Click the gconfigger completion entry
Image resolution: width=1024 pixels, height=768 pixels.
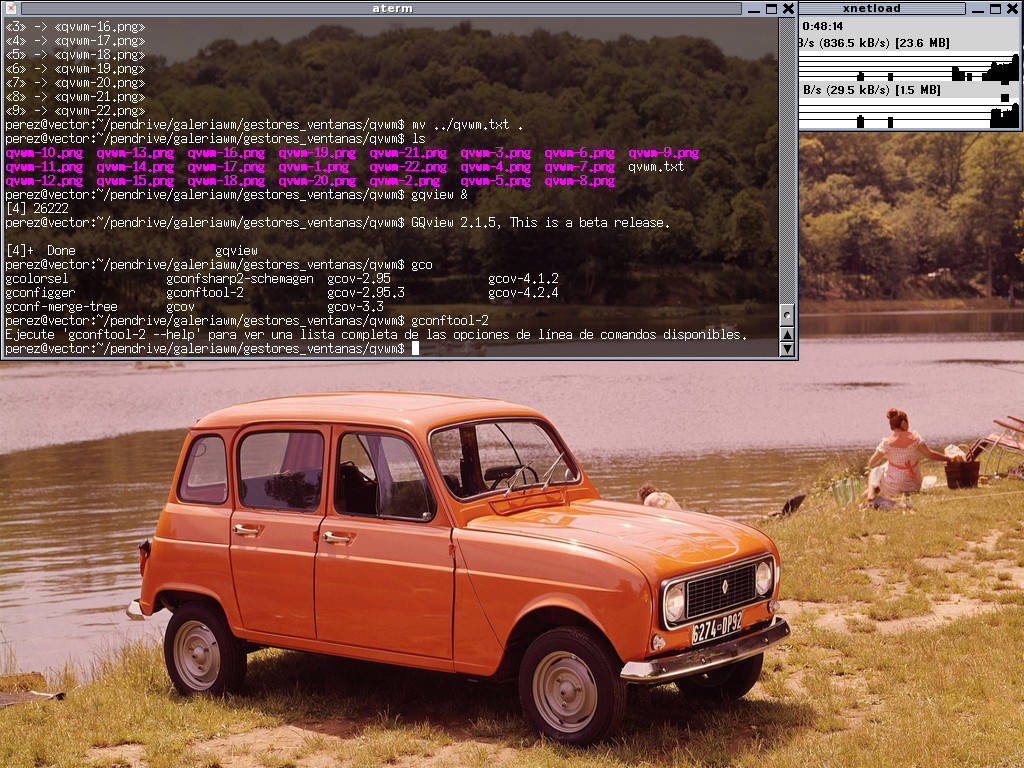click(x=40, y=293)
